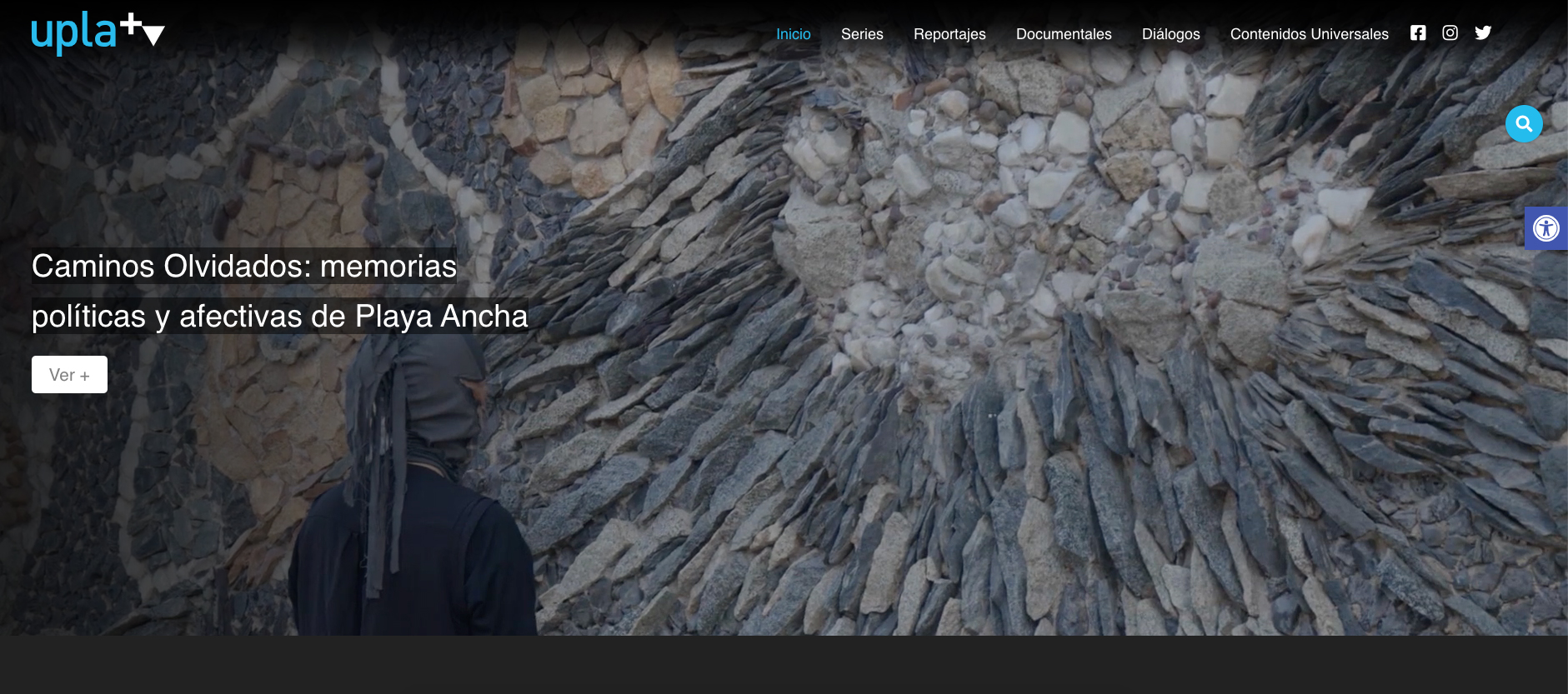Viewport: 1568px width, 694px height.
Task: Open the Twitter bird icon
Action: pos(1483,33)
